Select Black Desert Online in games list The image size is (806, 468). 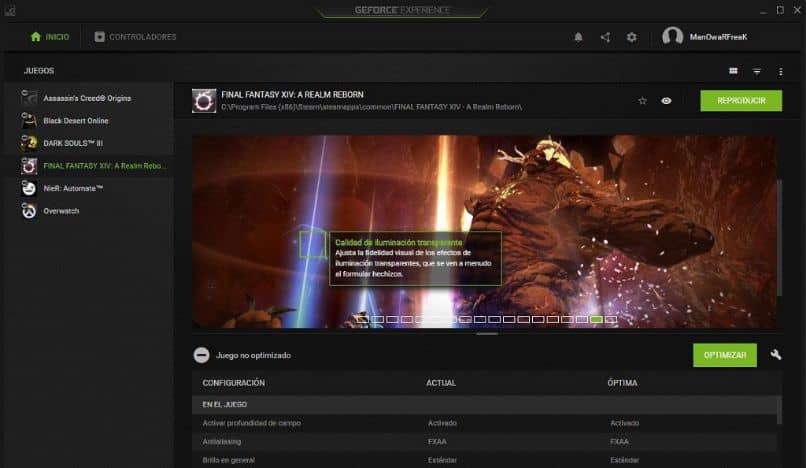coord(88,120)
